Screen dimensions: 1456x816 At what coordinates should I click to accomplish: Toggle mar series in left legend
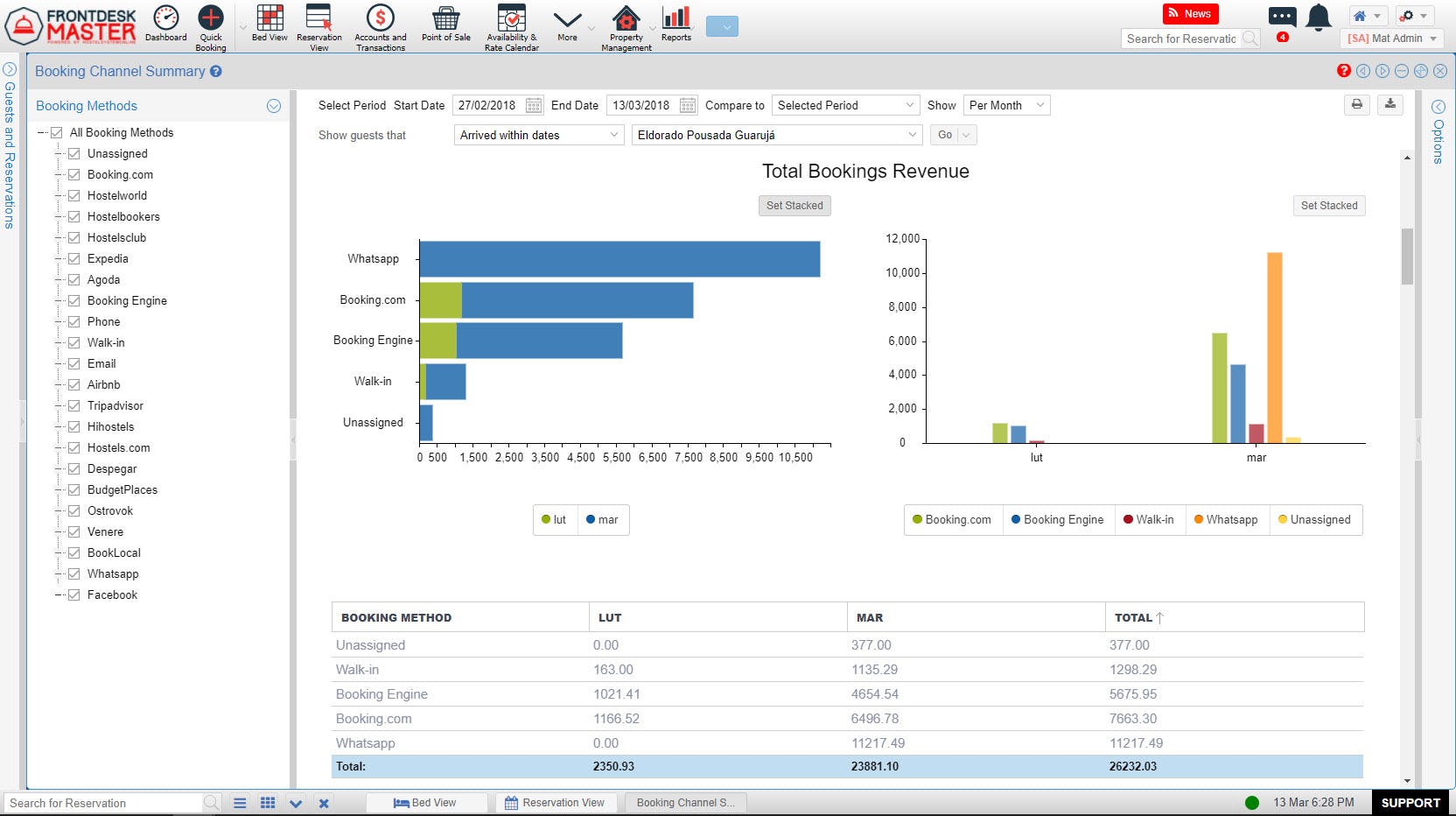click(x=603, y=520)
